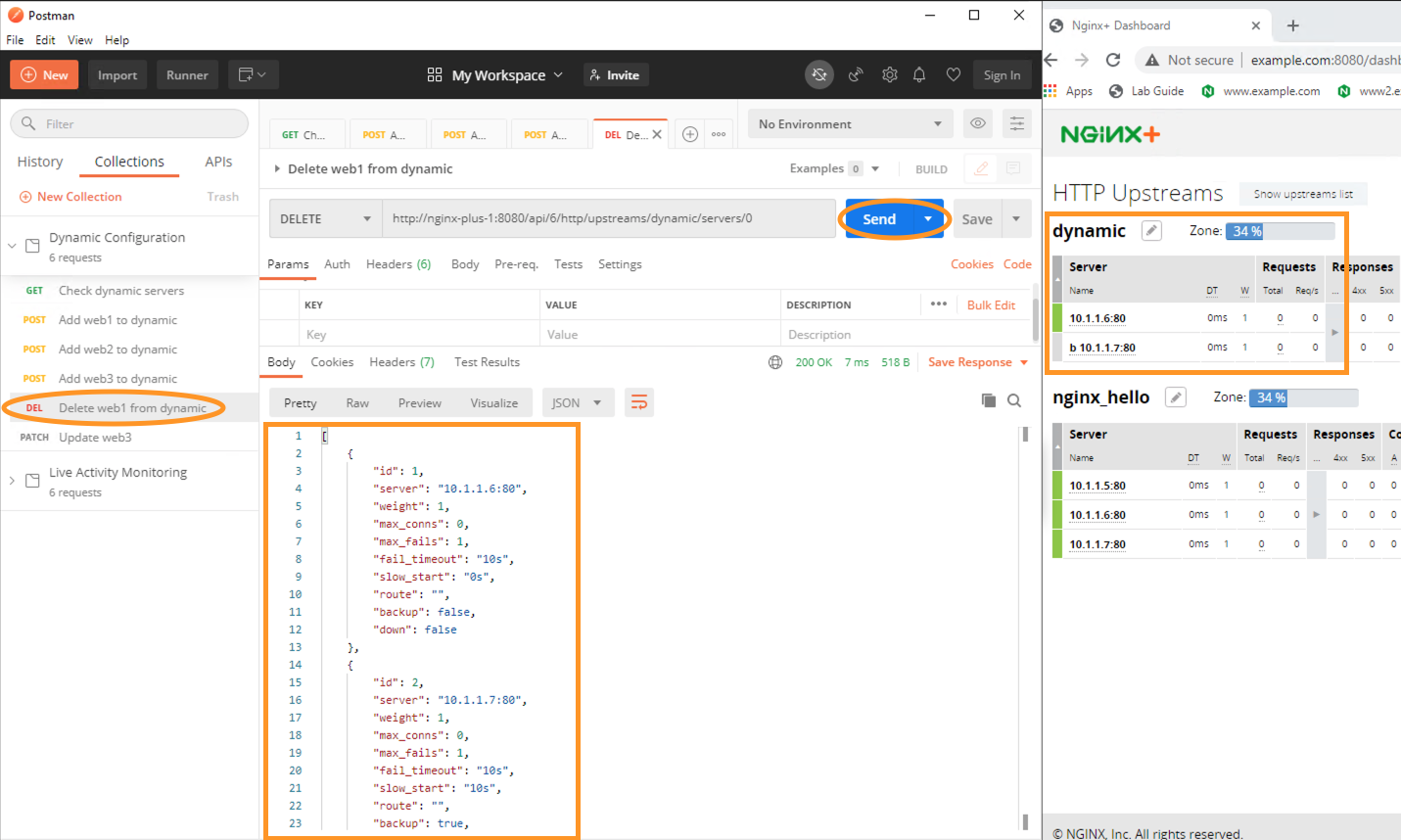Collapse the Dynamic Configuration collection
The height and width of the screenshot is (840, 1401).
[12, 246]
